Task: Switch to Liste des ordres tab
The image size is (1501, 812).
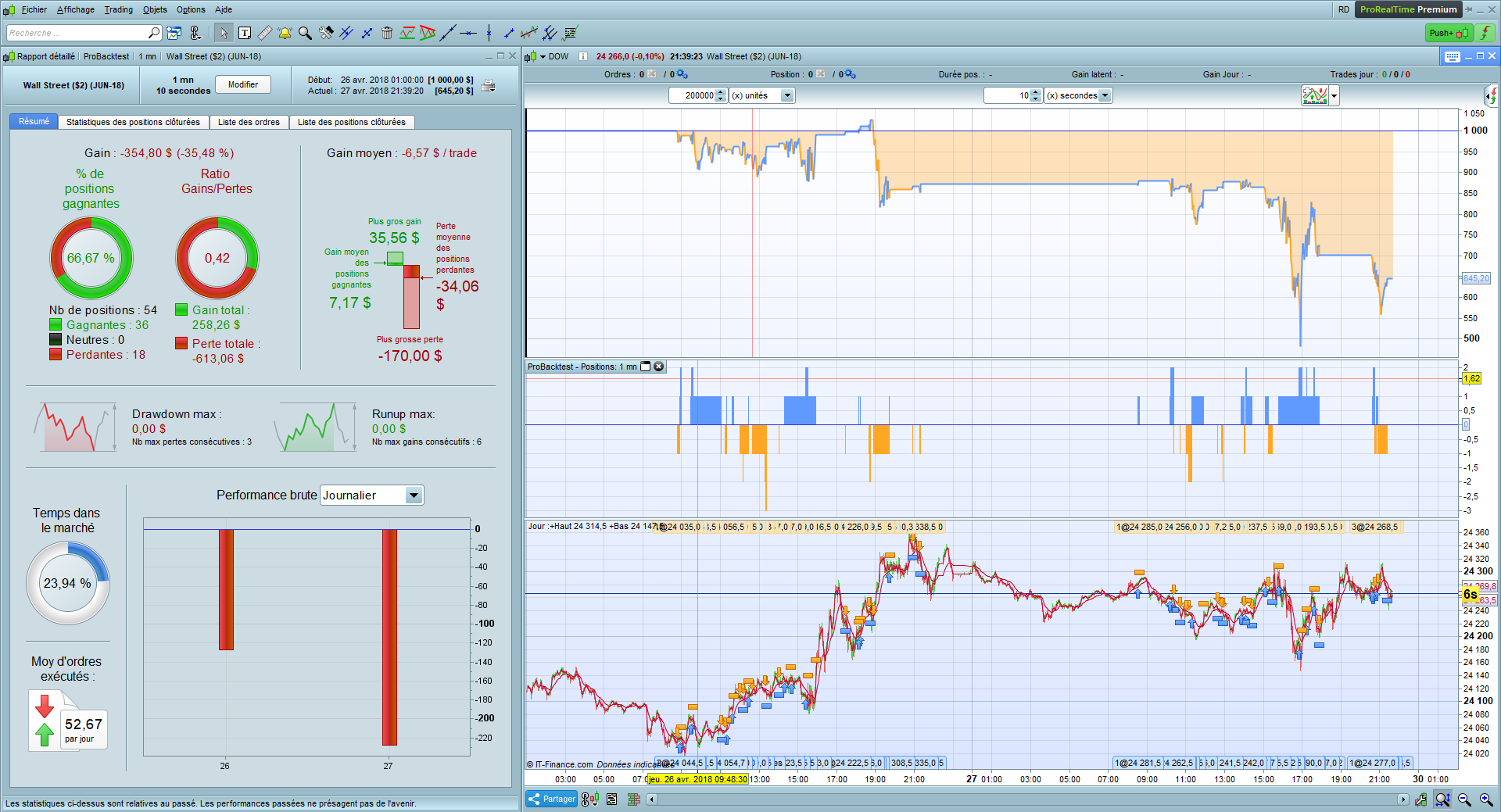Action: coord(249,122)
